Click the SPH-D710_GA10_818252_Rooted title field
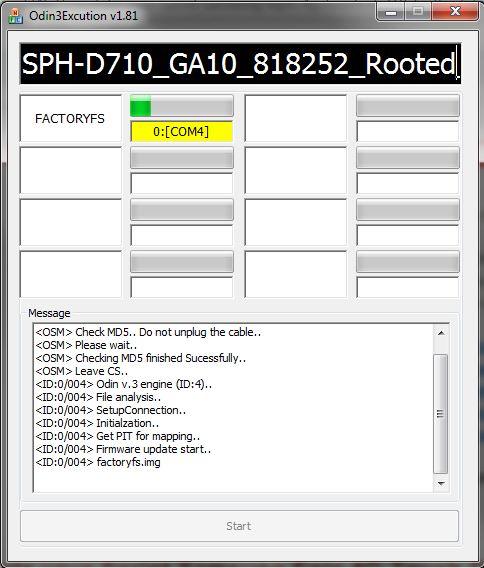The image size is (484, 568). (240, 64)
